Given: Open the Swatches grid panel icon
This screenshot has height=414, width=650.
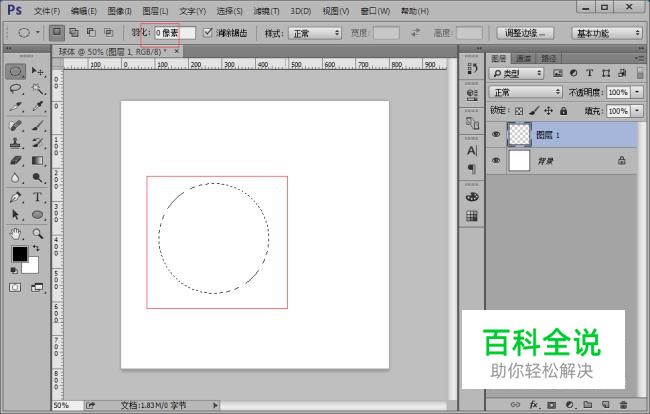Looking at the screenshot, I should click(472, 216).
